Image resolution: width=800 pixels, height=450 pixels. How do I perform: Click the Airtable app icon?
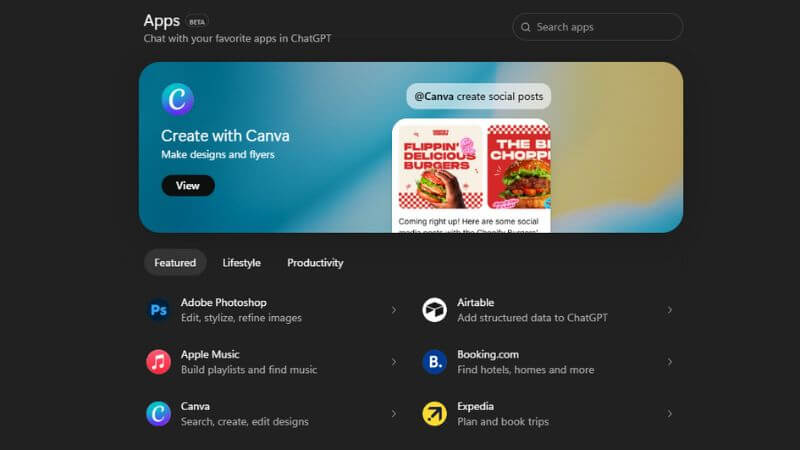[435, 310]
